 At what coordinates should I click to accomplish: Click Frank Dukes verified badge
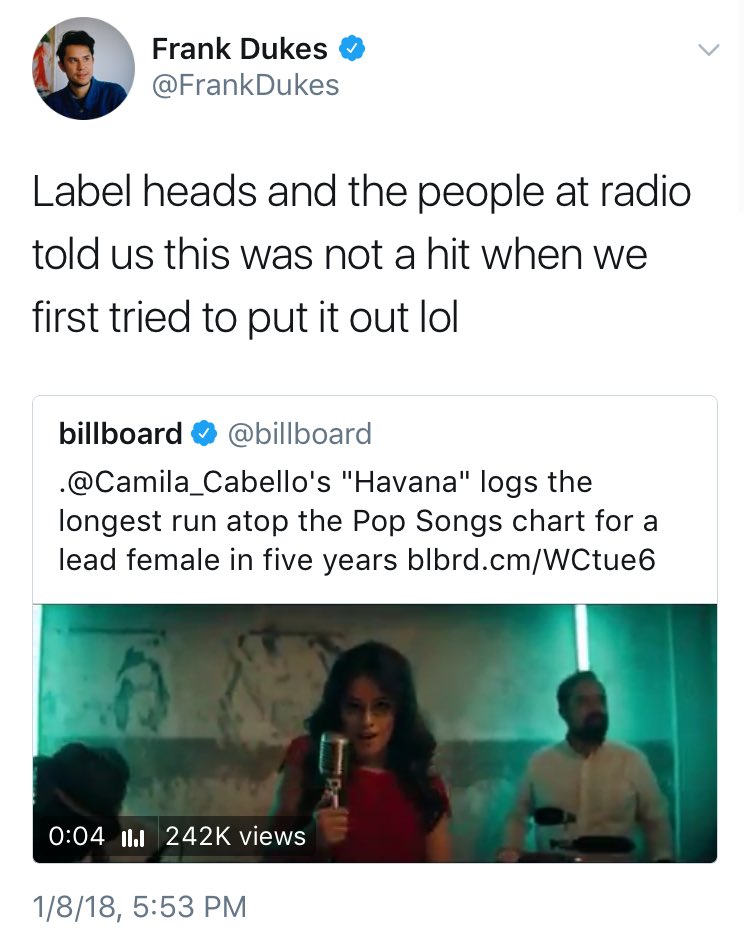(x=352, y=48)
